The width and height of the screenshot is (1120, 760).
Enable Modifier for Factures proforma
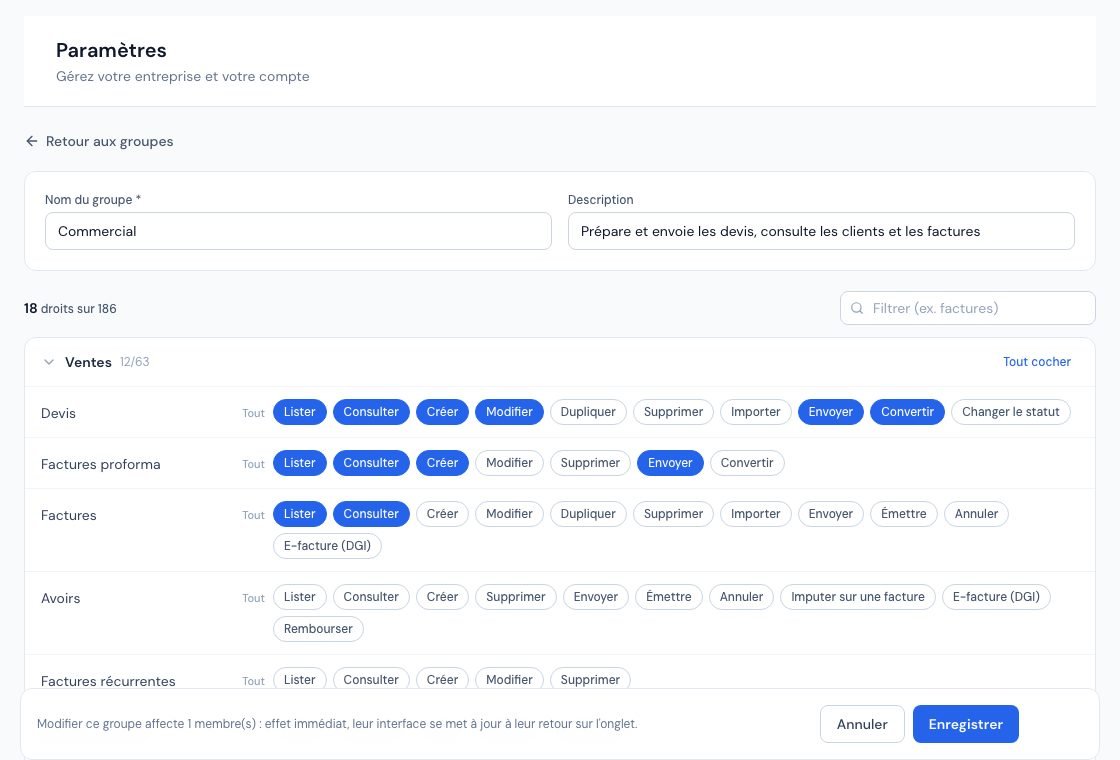click(509, 463)
